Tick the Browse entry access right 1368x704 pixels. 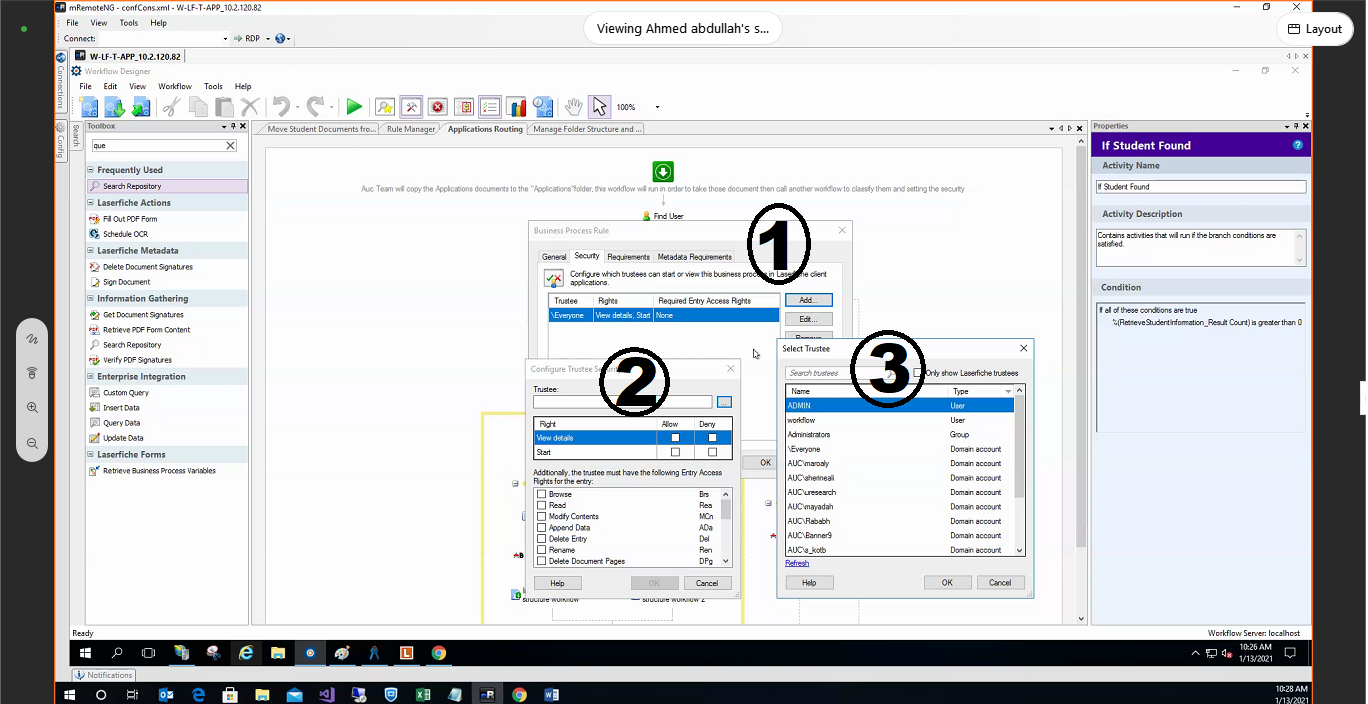tap(542, 494)
